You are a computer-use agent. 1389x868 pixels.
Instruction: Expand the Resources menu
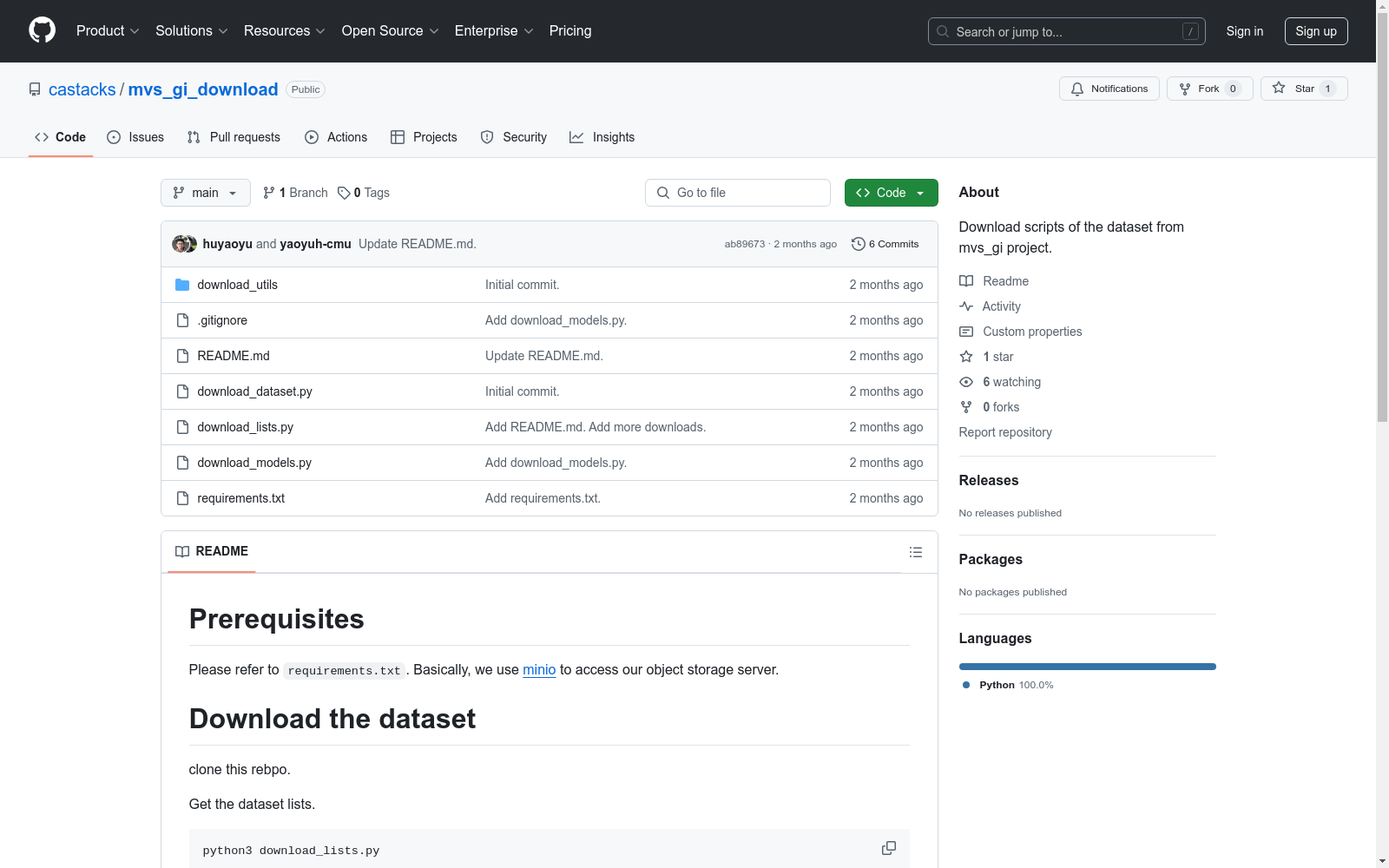[285, 31]
